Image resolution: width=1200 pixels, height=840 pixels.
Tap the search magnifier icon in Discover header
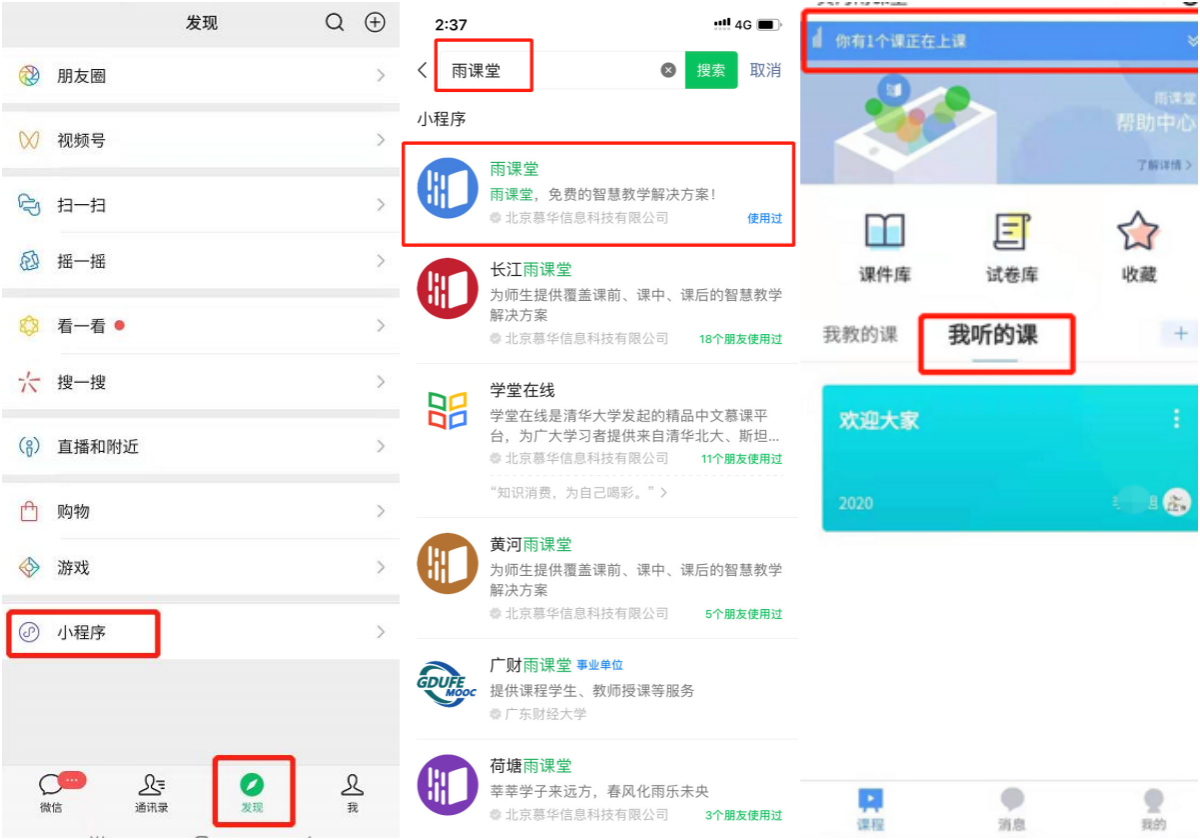coord(335,22)
